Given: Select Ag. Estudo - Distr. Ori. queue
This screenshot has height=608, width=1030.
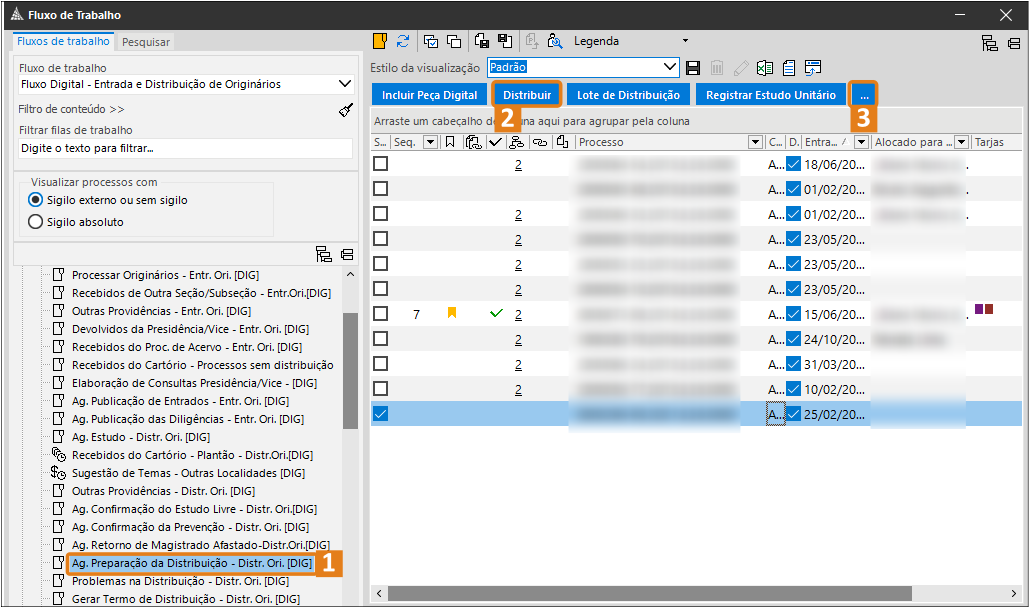Looking at the screenshot, I should [140, 437].
